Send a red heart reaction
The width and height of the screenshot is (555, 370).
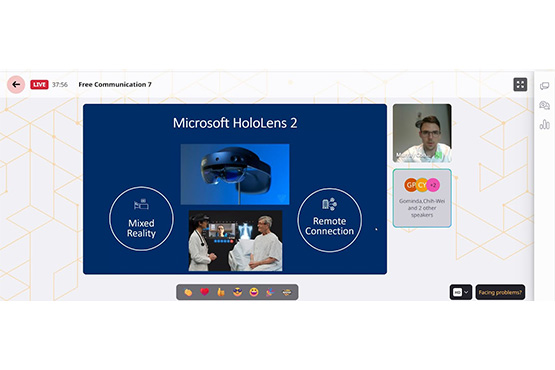coord(205,292)
